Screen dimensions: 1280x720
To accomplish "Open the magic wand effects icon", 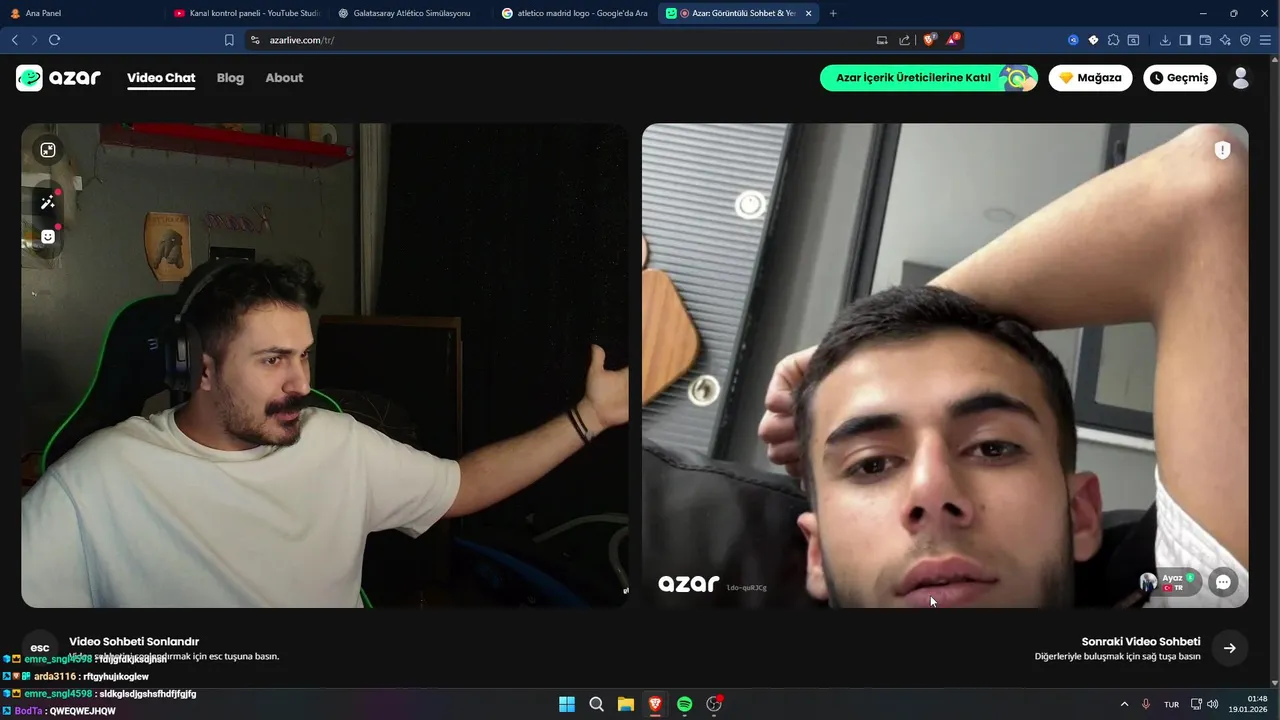I will [48, 203].
